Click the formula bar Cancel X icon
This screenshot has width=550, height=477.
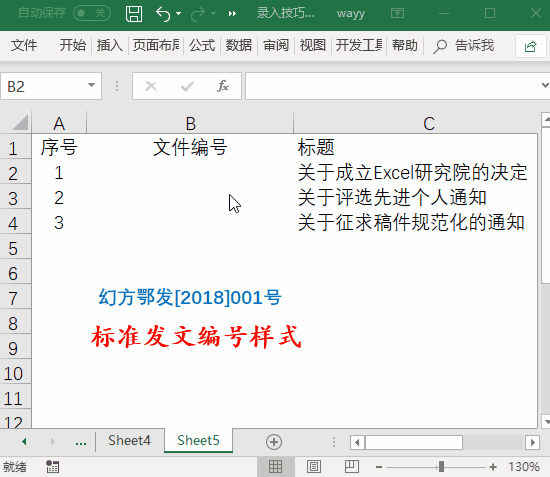point(151,86)
